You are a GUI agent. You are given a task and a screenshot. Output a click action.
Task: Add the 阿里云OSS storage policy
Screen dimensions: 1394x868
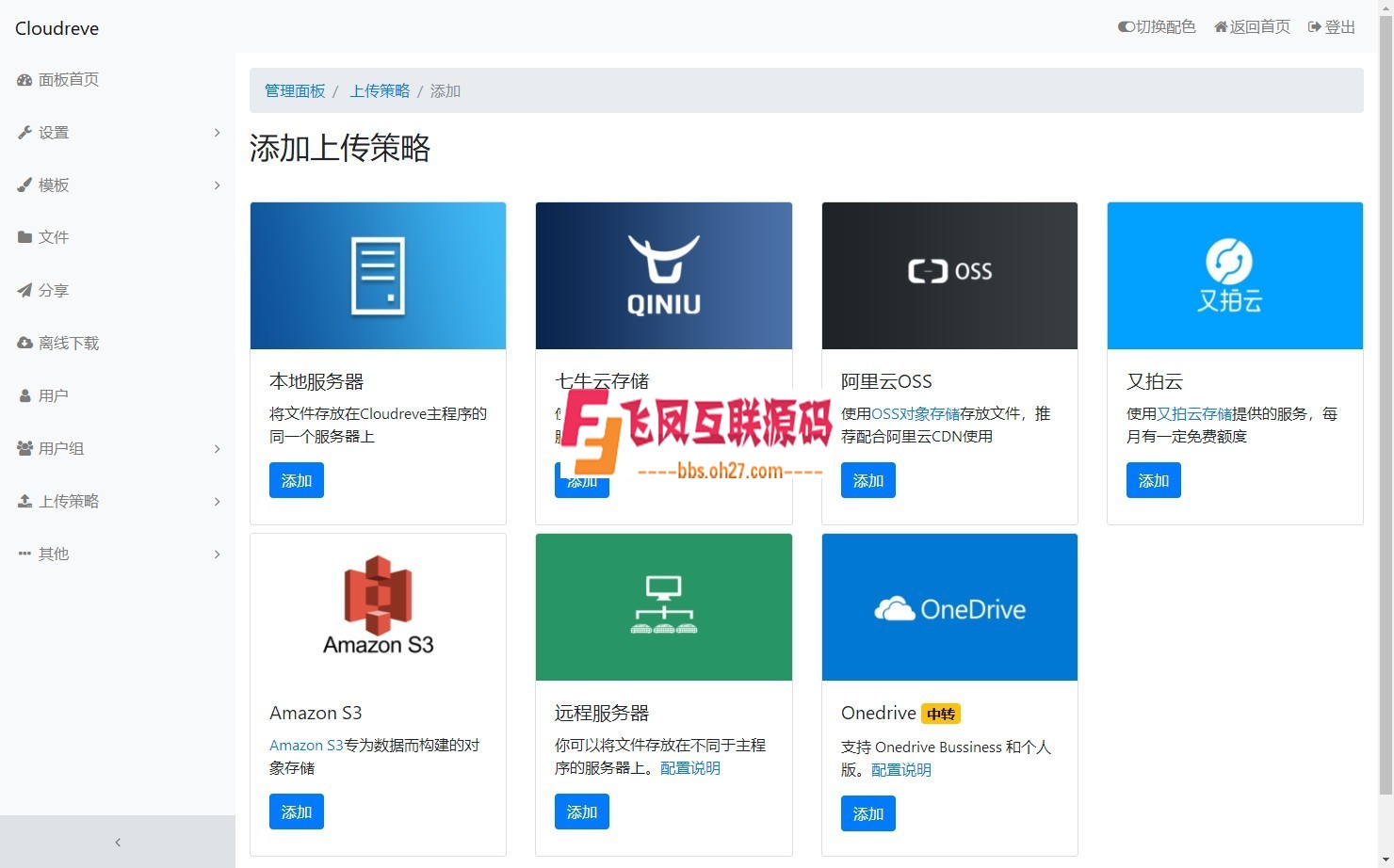point(868,480)
